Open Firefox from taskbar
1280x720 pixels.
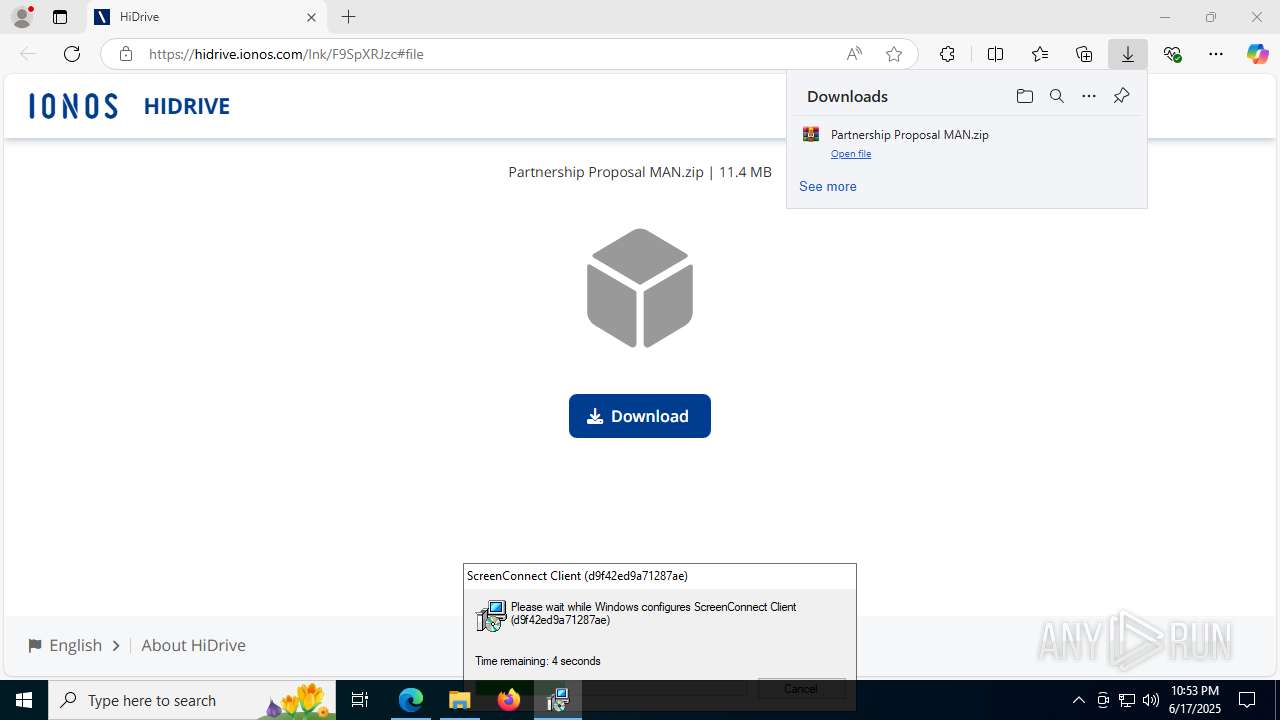click(509, 700)
